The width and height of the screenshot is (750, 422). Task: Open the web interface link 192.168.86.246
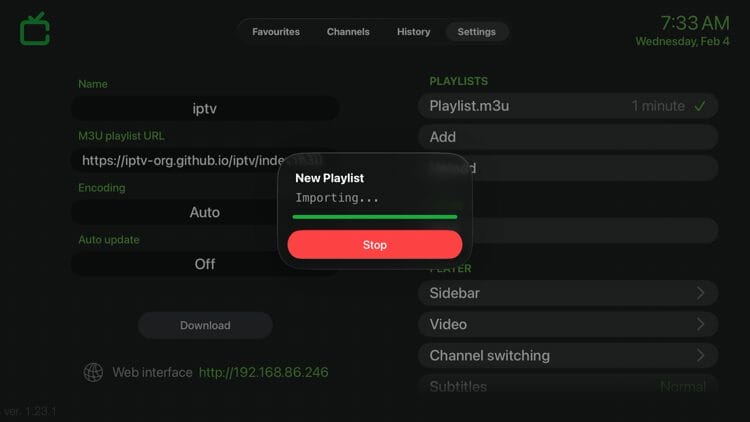(264, 372)
